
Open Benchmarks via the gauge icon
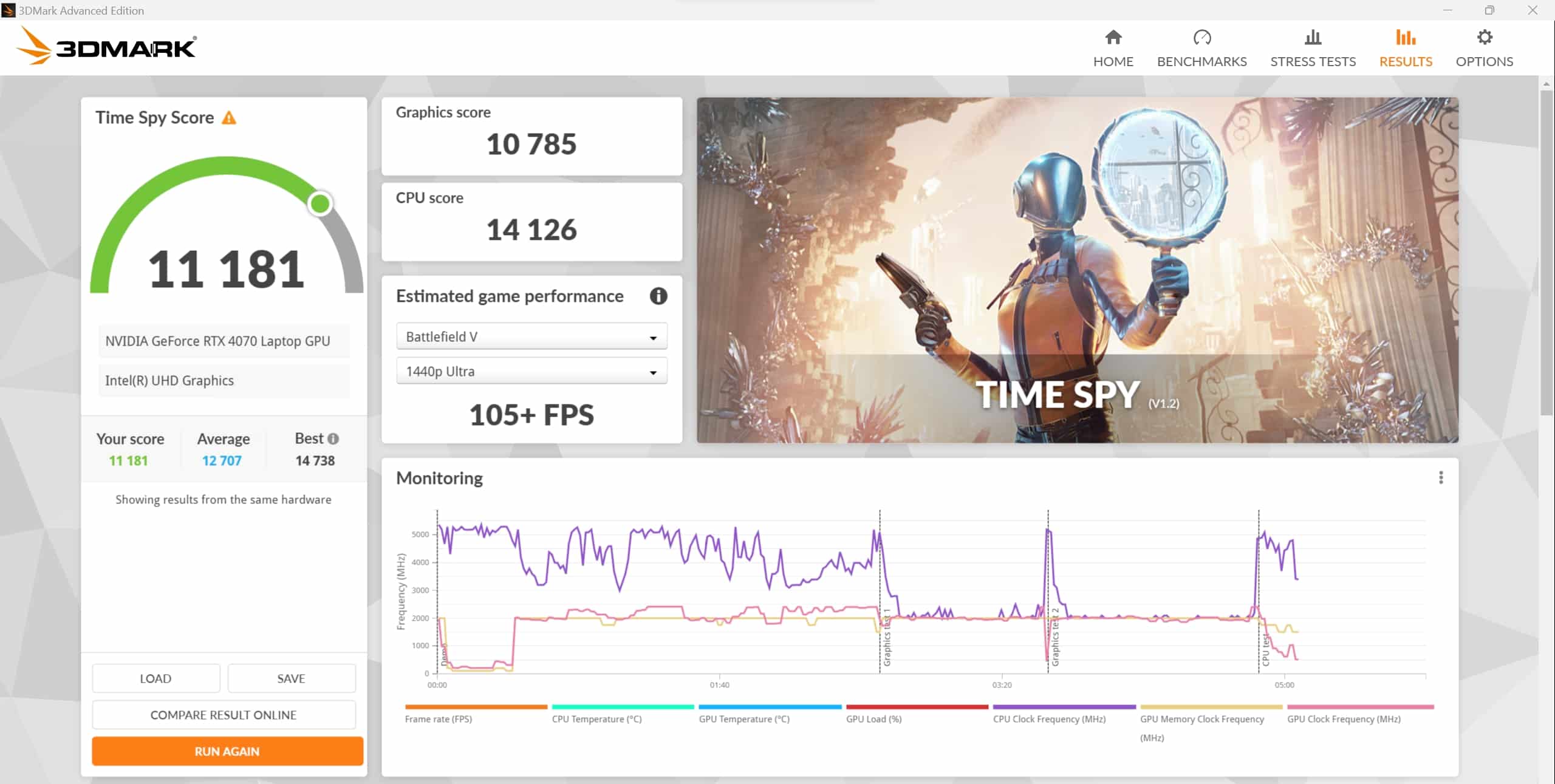(x=1201, y=38)
